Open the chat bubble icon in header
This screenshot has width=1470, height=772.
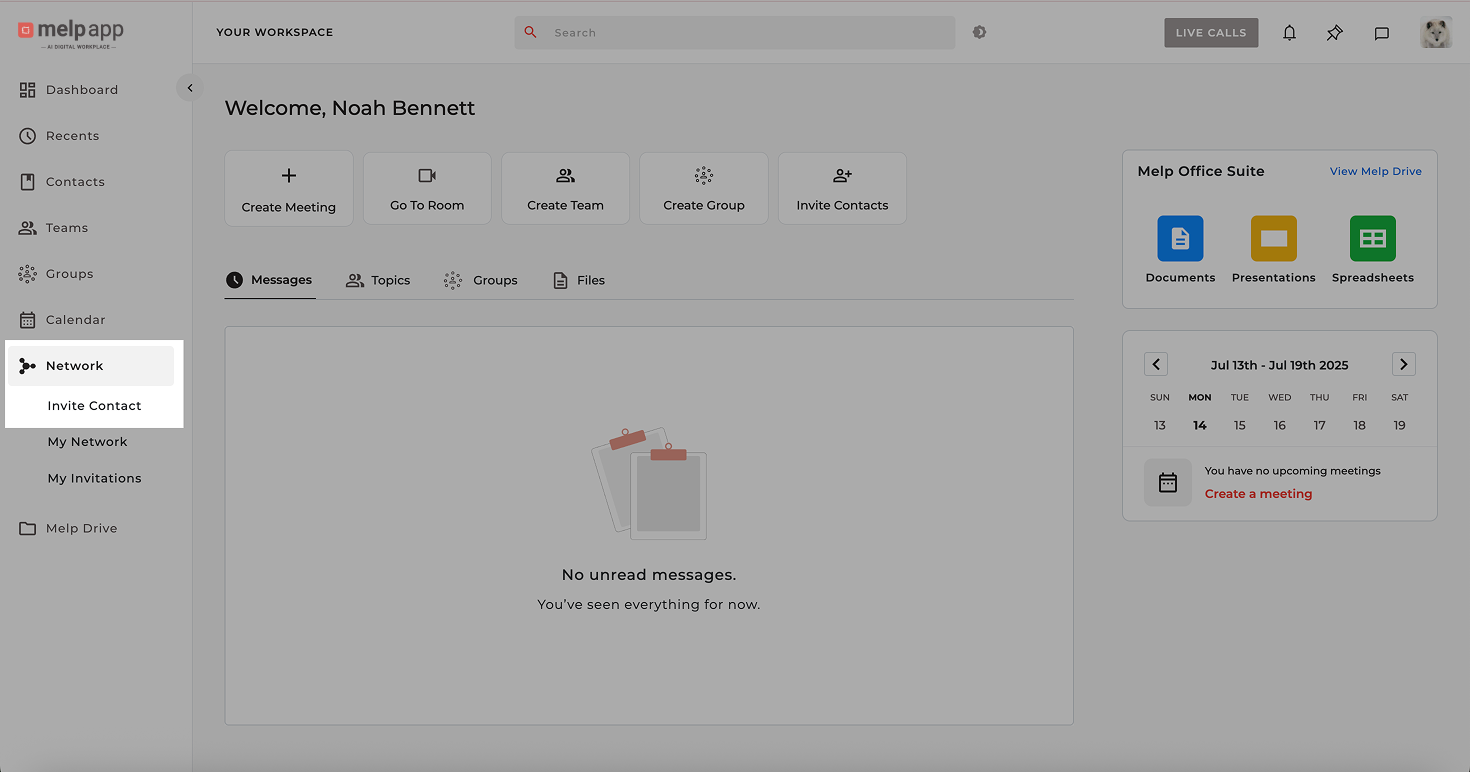(x=1381, y=33)
